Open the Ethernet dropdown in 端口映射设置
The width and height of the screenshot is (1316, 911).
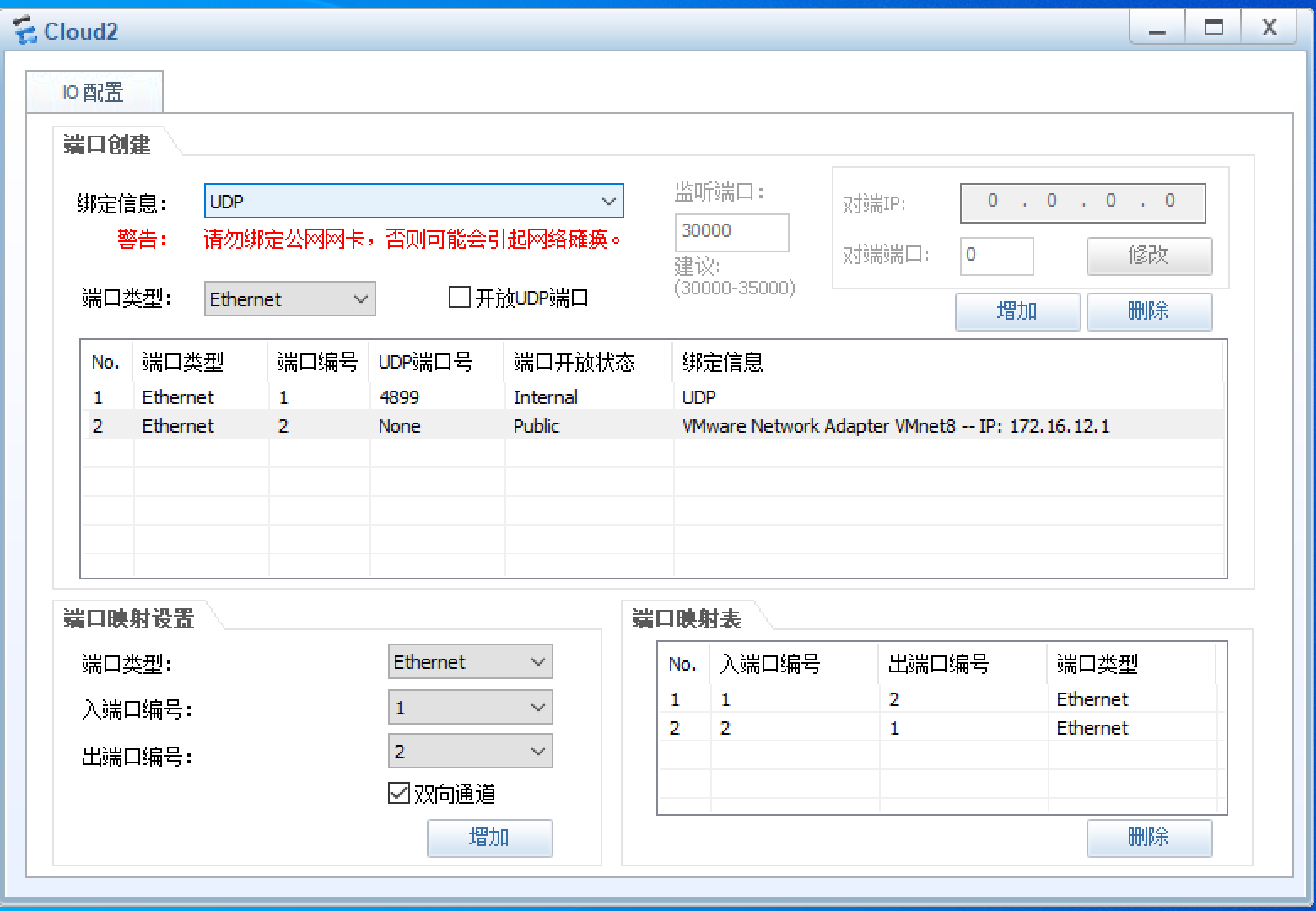(470, 662)
